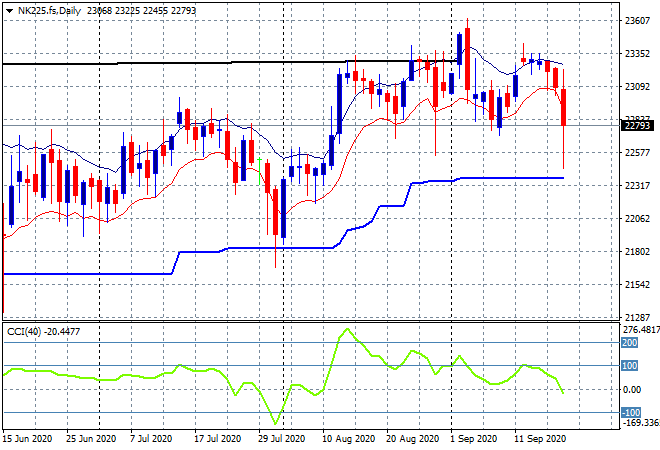Click the 22317 price scale label
Screen dimensions: 660x450
click(637, 185)
